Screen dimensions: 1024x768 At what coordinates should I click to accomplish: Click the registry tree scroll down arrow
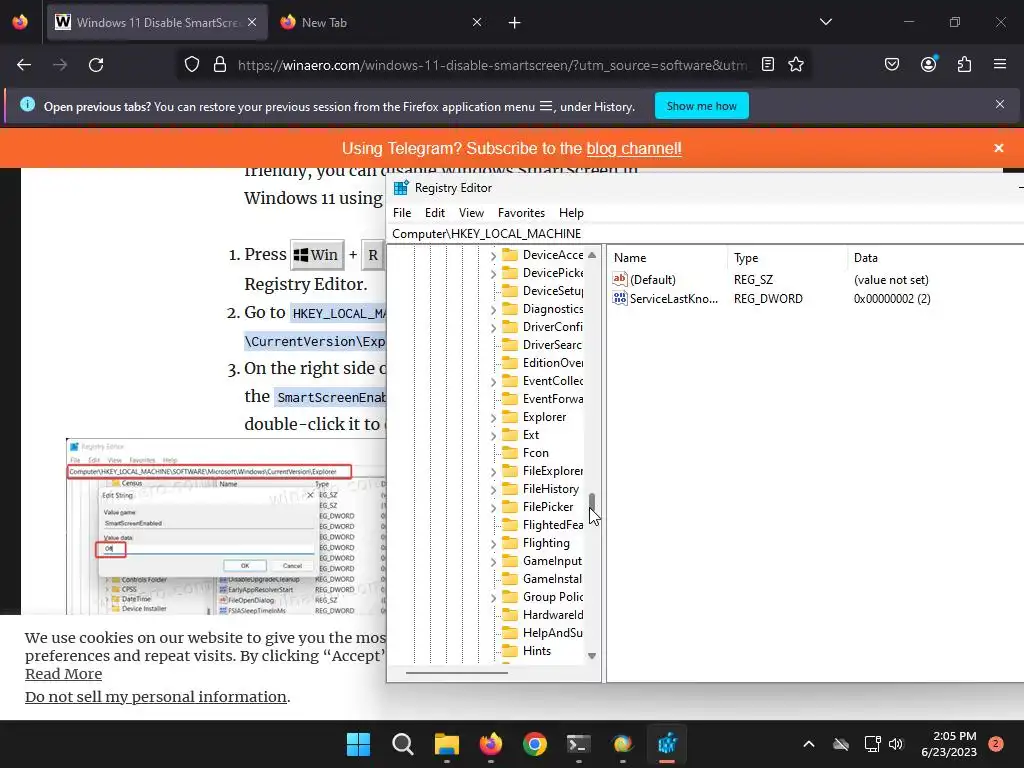tap(592, 656)
